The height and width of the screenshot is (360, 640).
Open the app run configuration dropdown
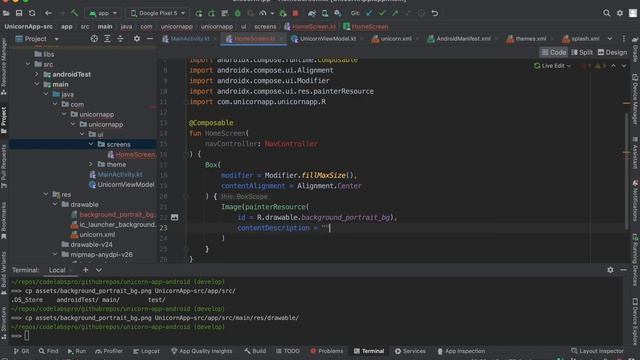coord(103,13)
